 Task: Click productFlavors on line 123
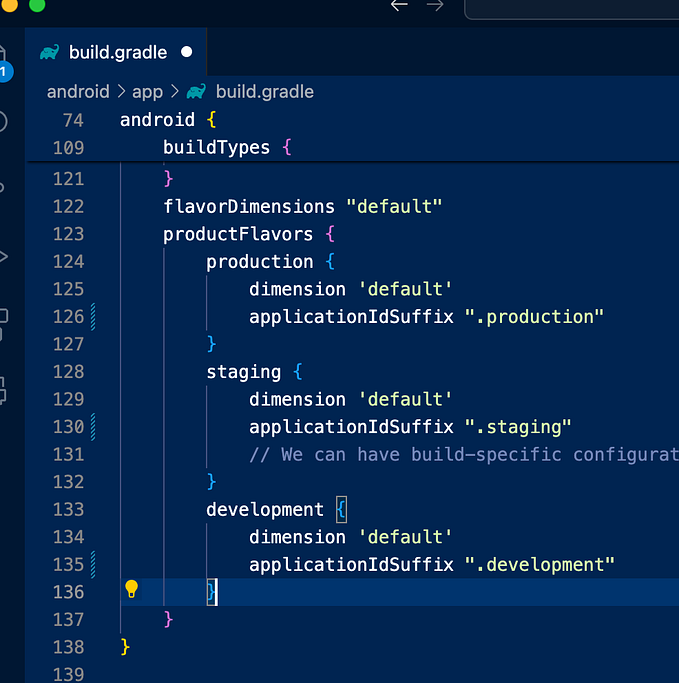click(x=238, y=234)
